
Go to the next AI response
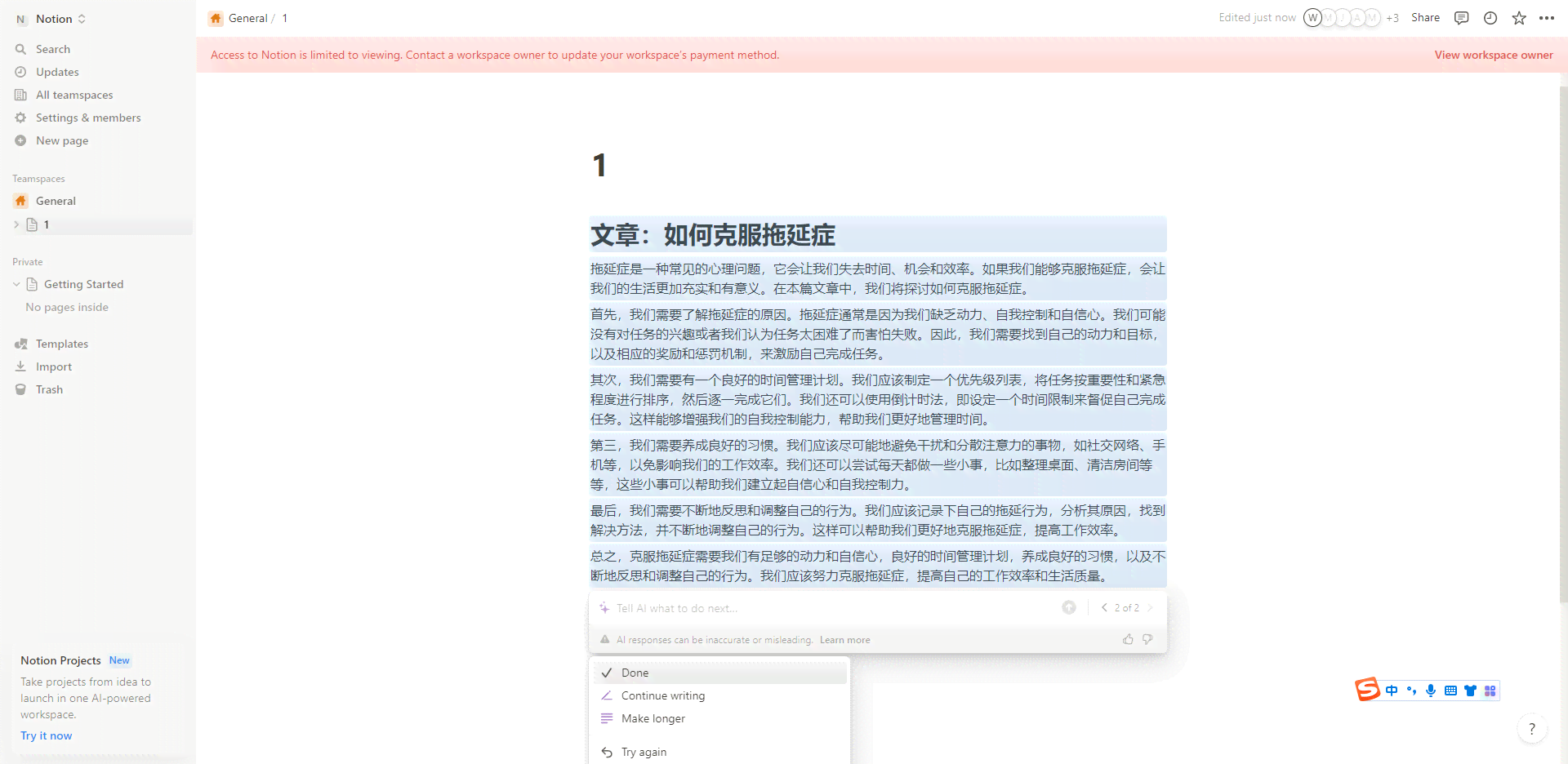tap(1149, 607)
